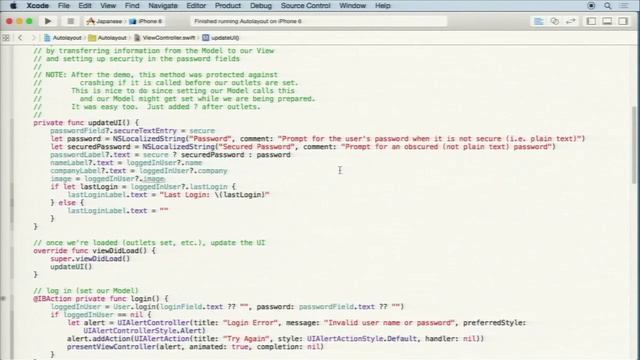Toggle the Debug area panel
The height and width of the screenshot is (360, 640).
[607, 21]
